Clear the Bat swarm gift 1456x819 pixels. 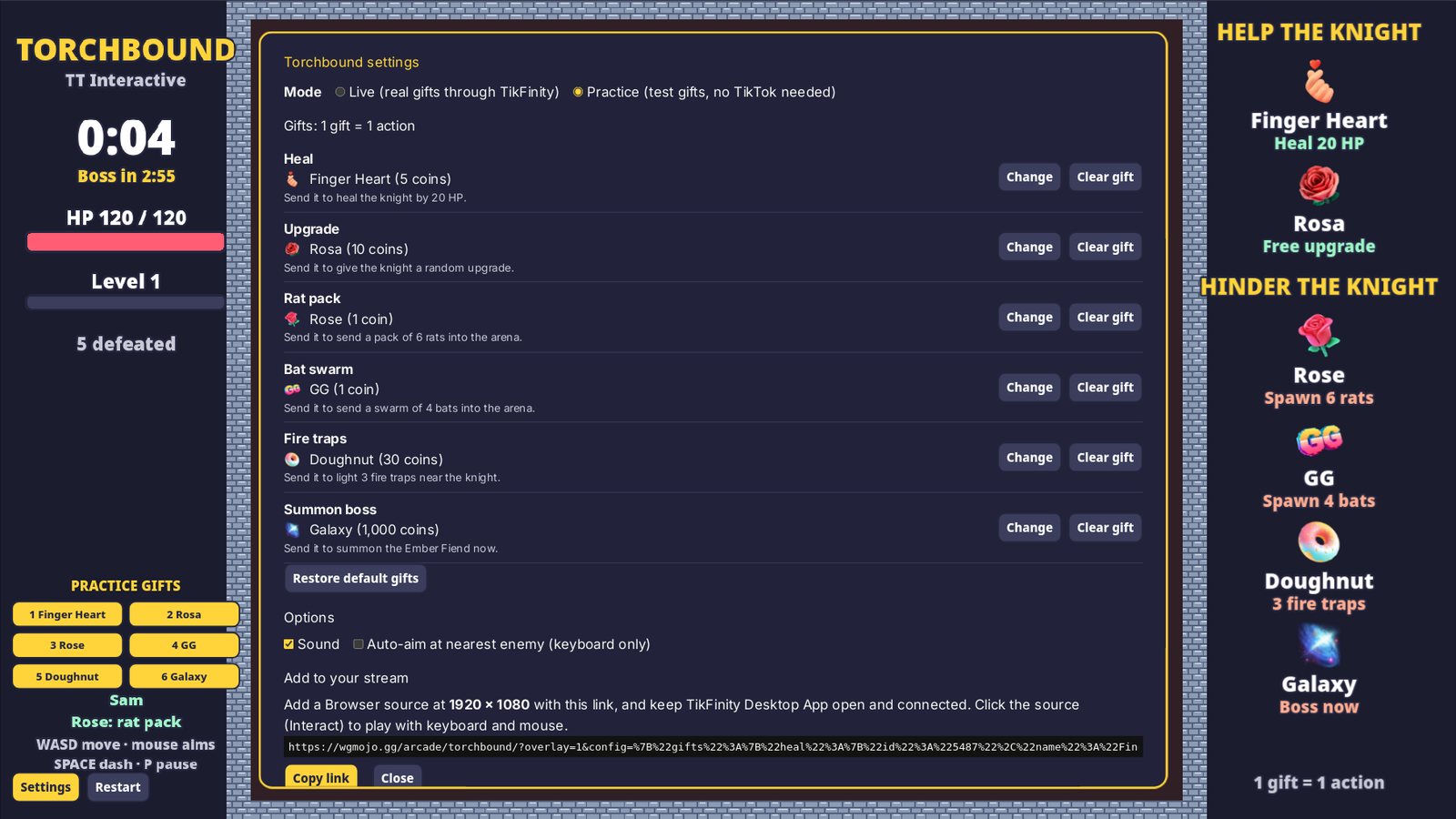(x=1105, y=388)
